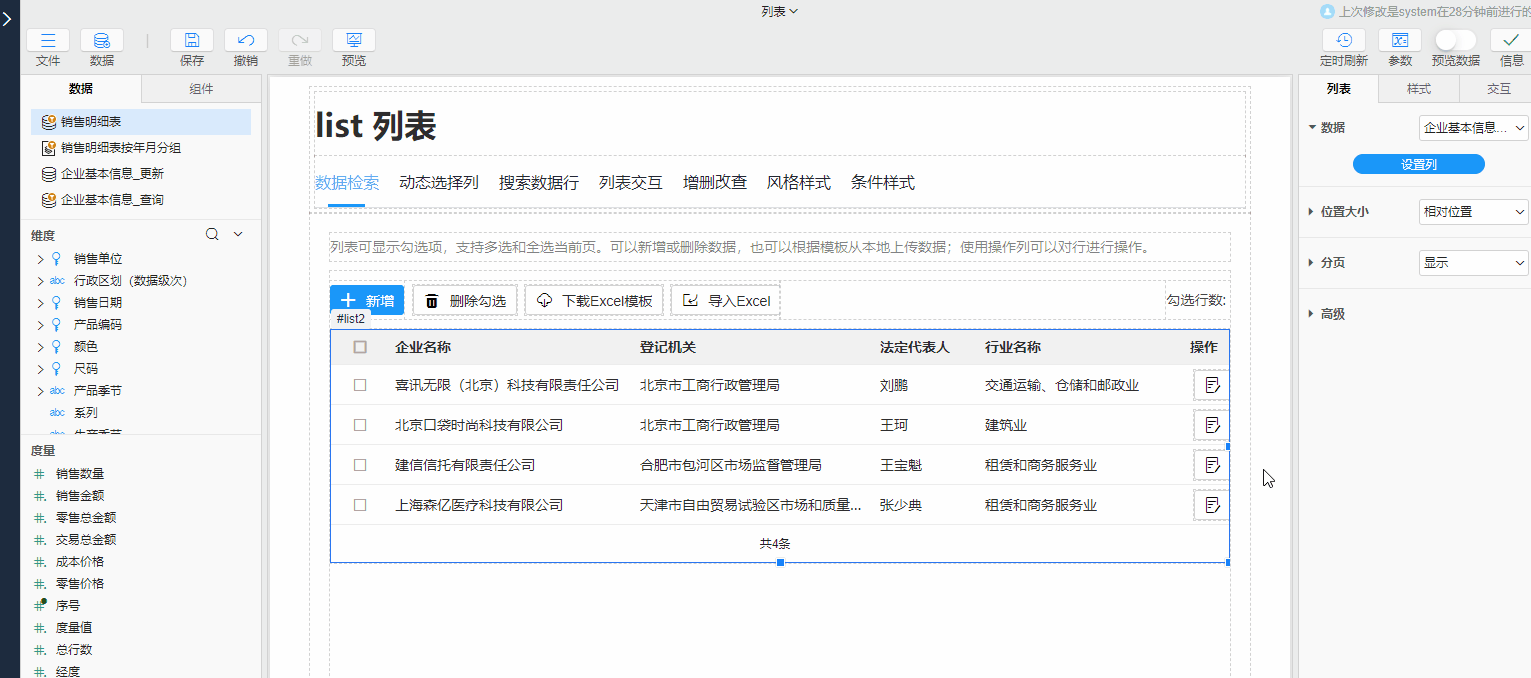Open the pagination 显示 dropdown
The image size is (1531, 678).
pos(1473,263)
